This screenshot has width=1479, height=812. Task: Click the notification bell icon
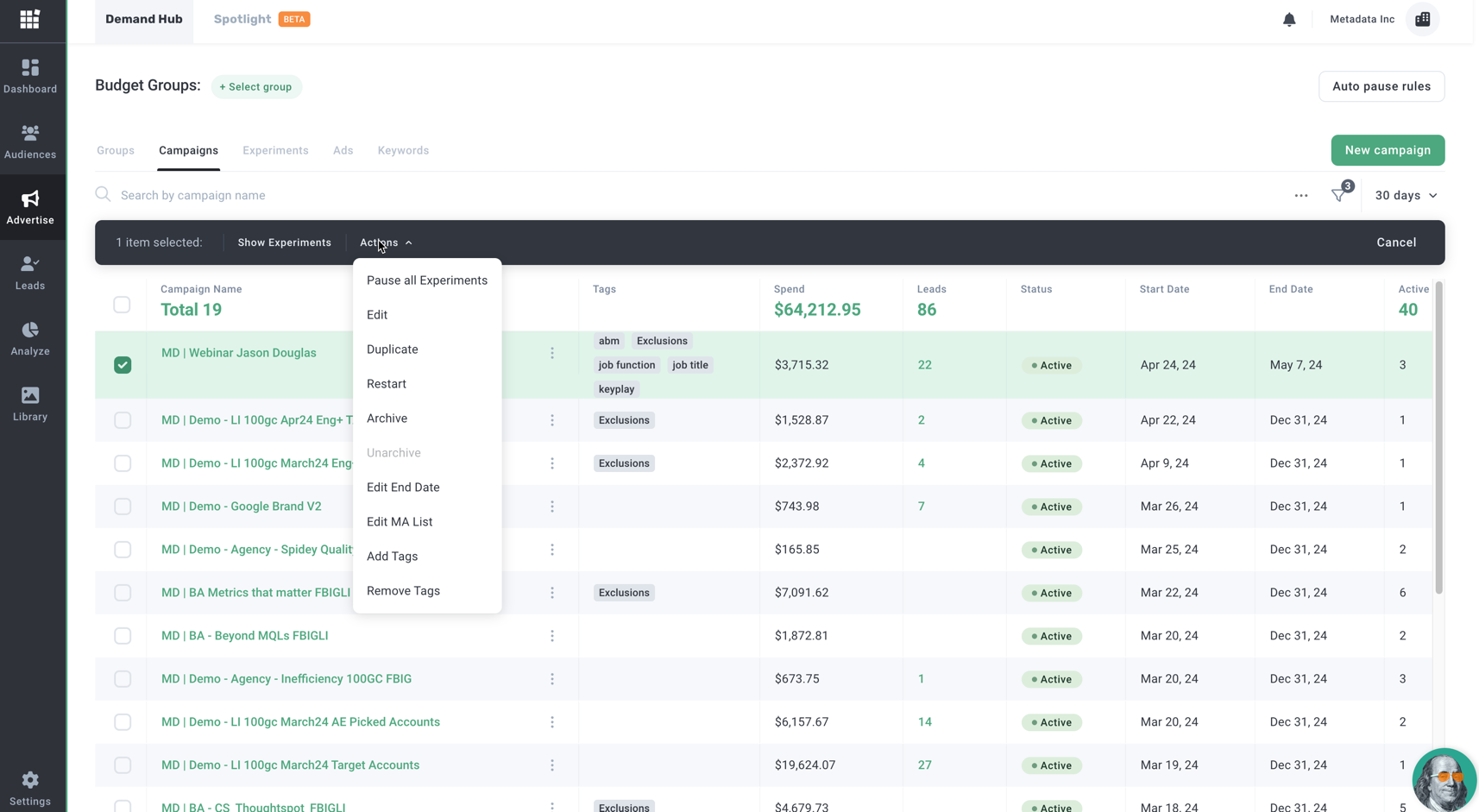point(1289,20)
